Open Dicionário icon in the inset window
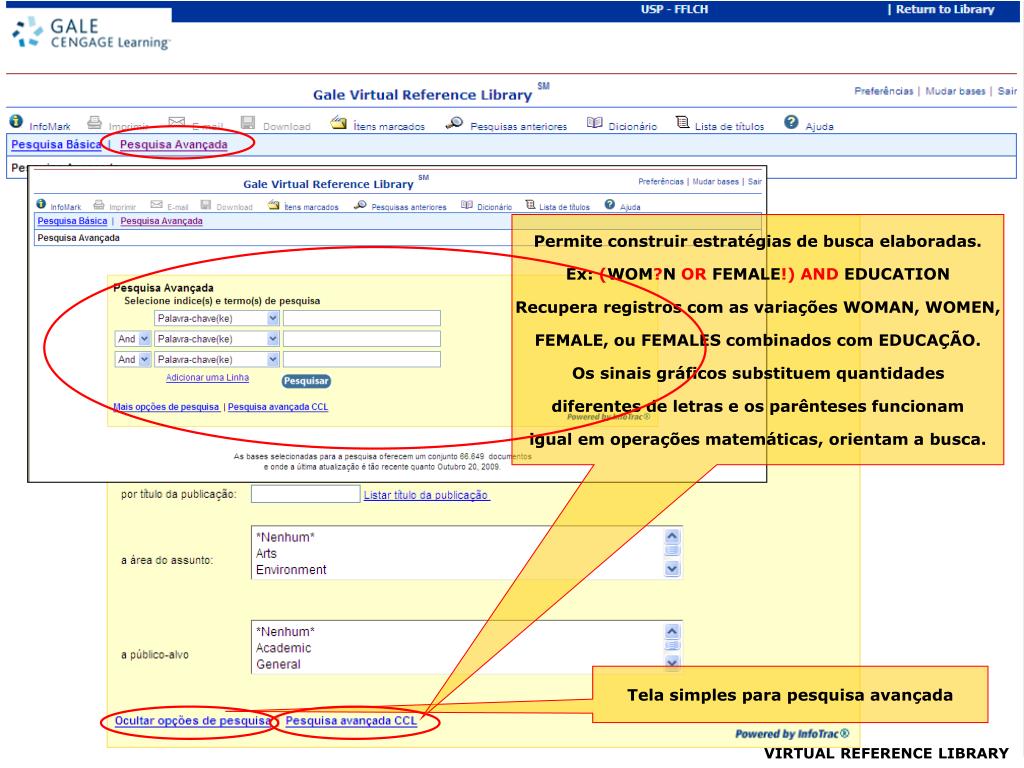 coord(467,205)
